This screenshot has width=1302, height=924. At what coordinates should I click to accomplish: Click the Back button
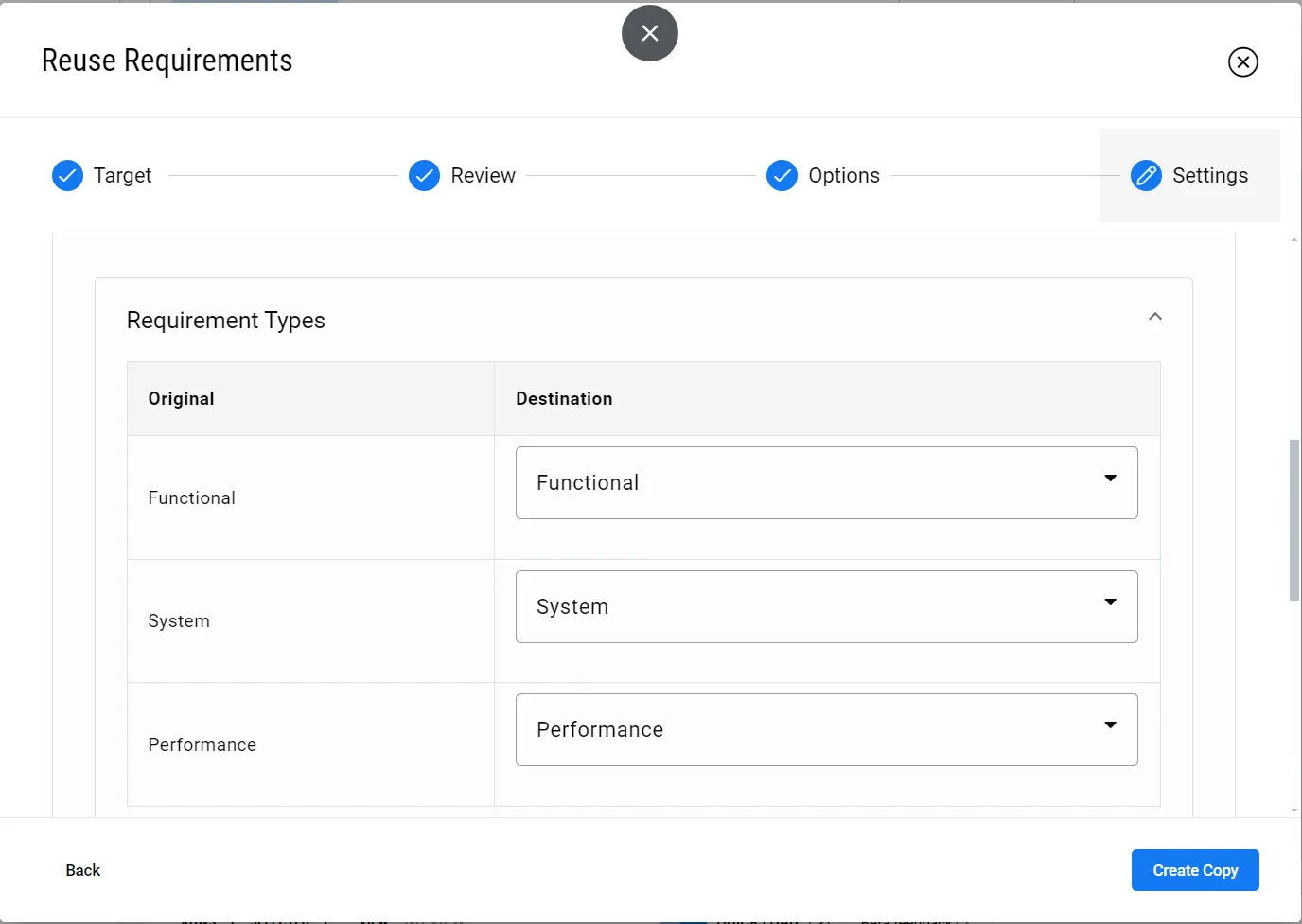pos(83,870)
